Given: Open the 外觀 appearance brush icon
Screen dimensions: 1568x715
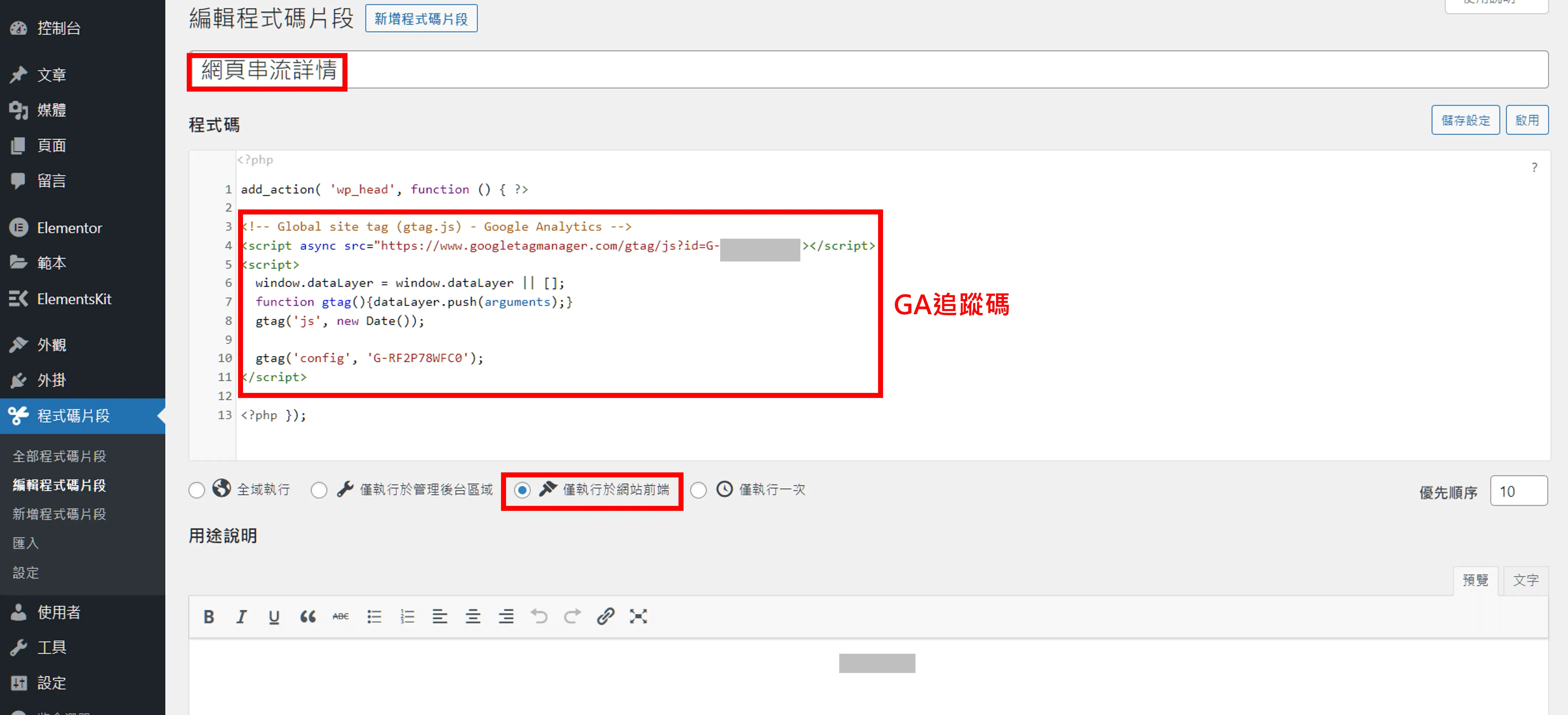Looking at the screenshot, I should pos(19,345).
